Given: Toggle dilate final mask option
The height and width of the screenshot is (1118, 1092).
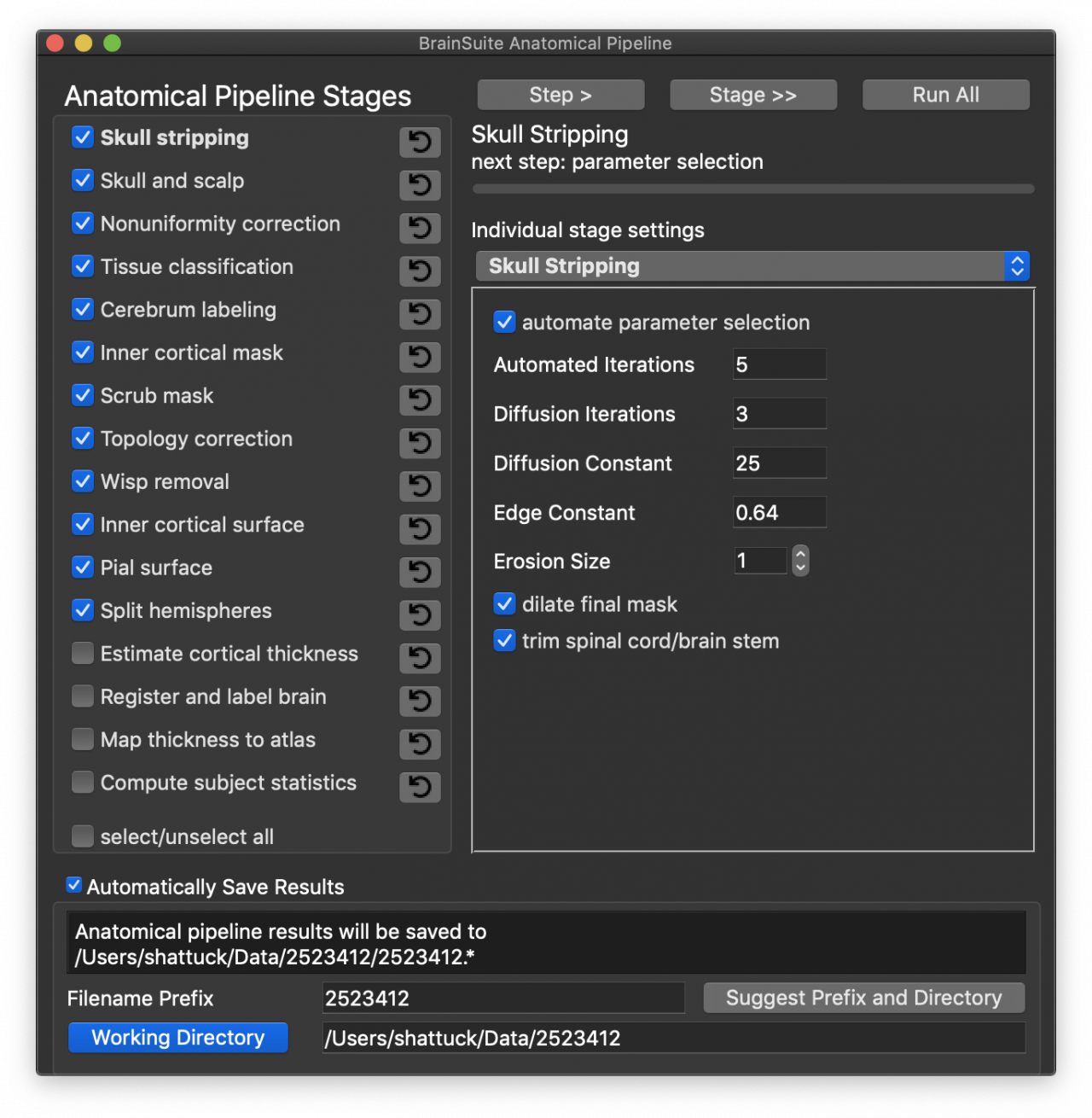Looking at the screenshot, I should pos(504,603).
